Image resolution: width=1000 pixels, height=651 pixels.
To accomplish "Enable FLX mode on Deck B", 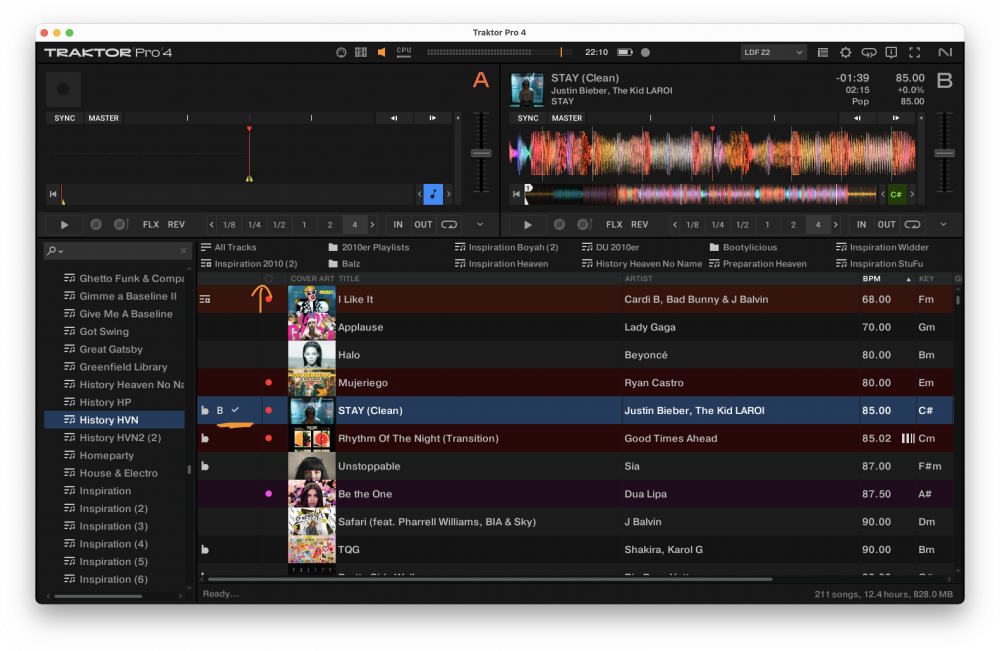I will pos(614,224).
